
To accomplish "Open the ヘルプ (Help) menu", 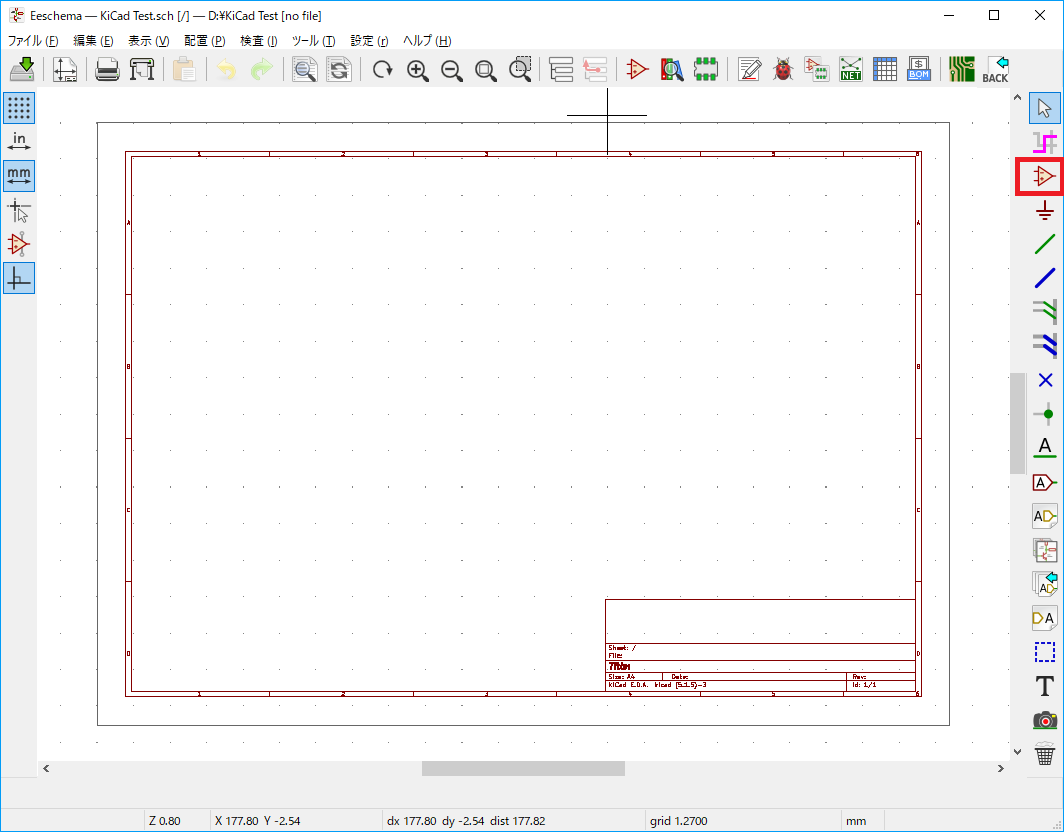I will (x=427, y=41).
